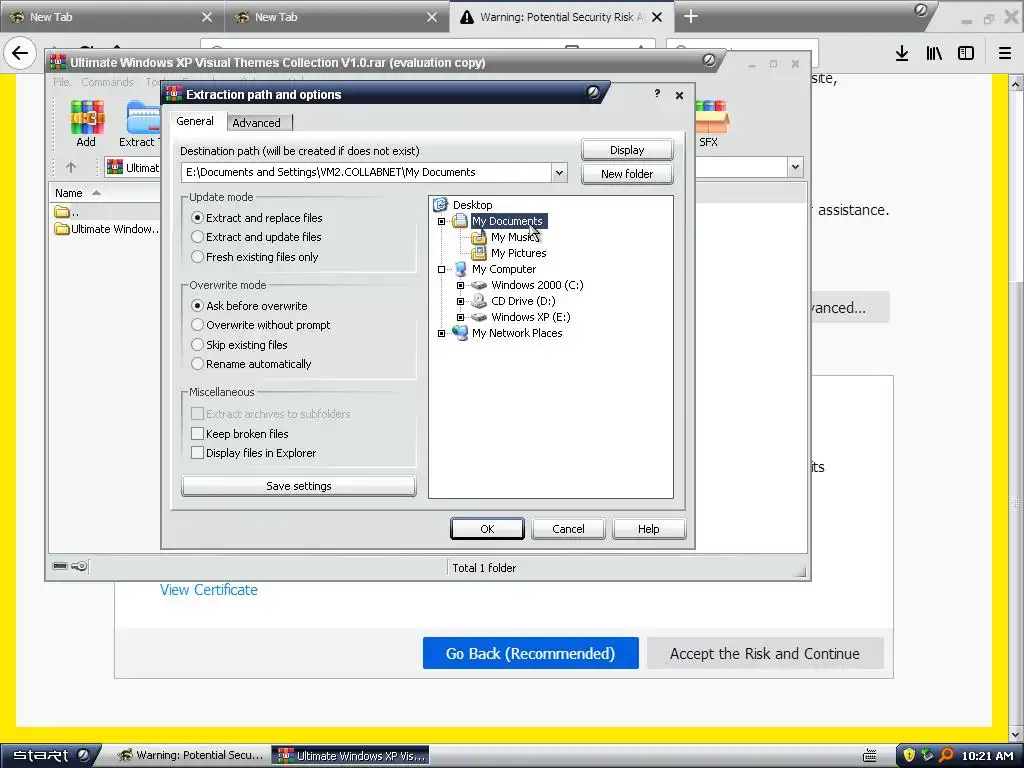This screenshot has height=768, width=1024.
Task: Click the drive icon in WinRAR status bar
Action: pyautogui.click(x=59, y=566)
